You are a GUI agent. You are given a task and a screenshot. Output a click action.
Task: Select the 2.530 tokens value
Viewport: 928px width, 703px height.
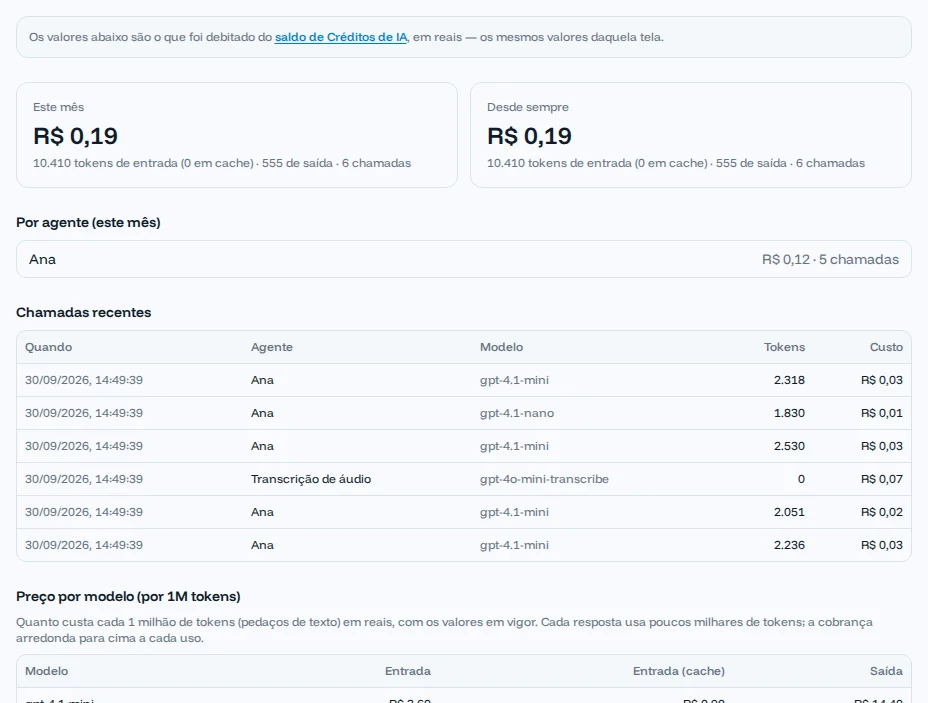(x=790, y=446)
